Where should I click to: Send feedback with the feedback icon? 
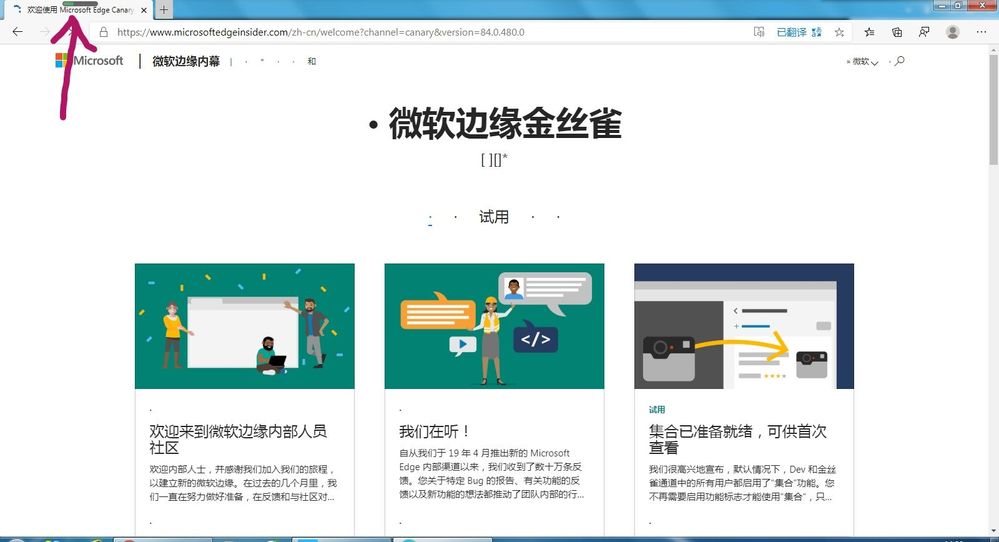tap(924, 32)
